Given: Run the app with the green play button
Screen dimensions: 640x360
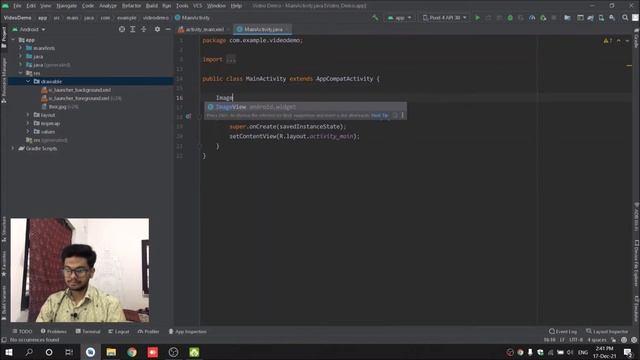Looking at the screenshot, I should [x=477, y=18].
